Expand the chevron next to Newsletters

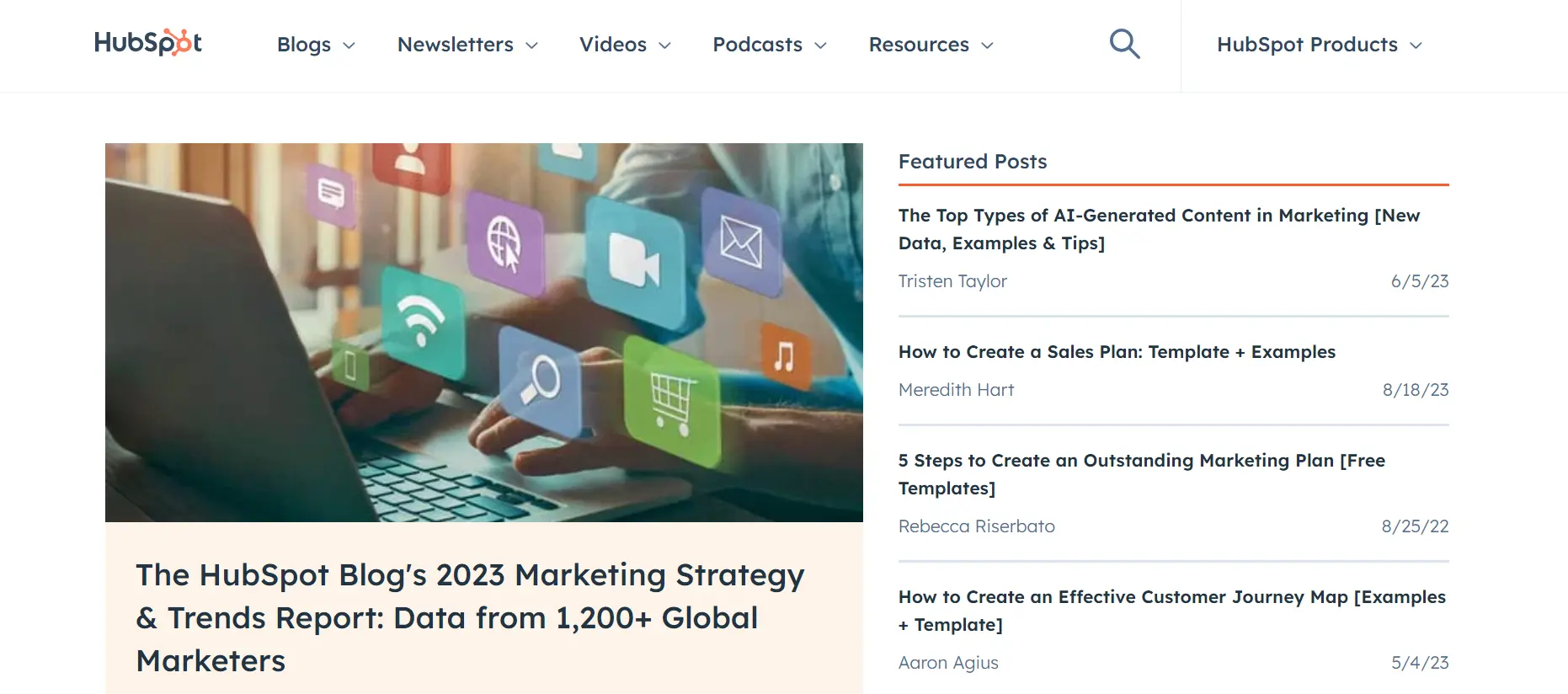pyautogui.click(x=531, y=45)
